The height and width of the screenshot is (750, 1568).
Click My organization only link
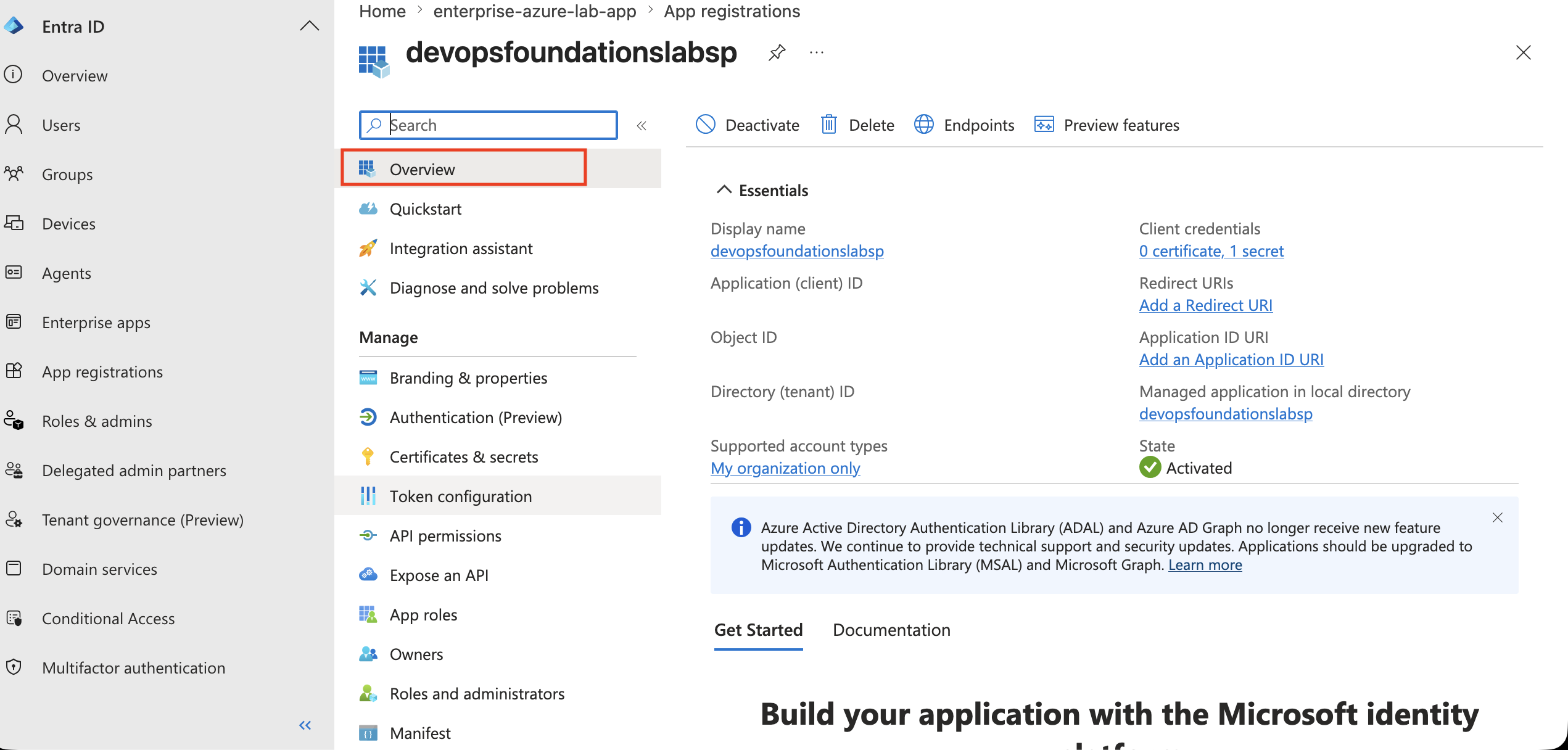coord(785,468)
